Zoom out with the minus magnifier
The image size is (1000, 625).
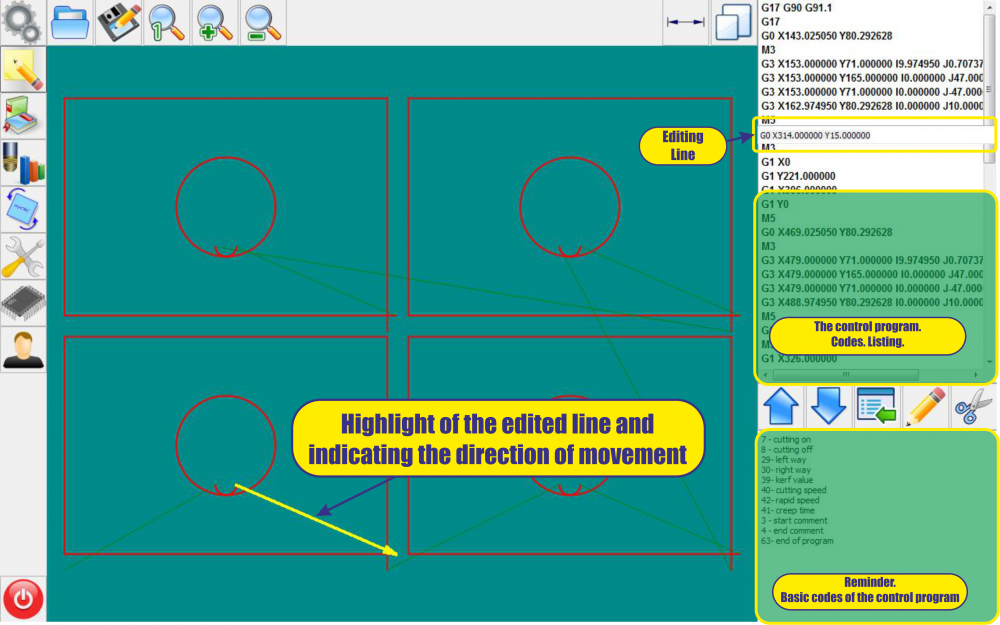(x=262, y=22)
